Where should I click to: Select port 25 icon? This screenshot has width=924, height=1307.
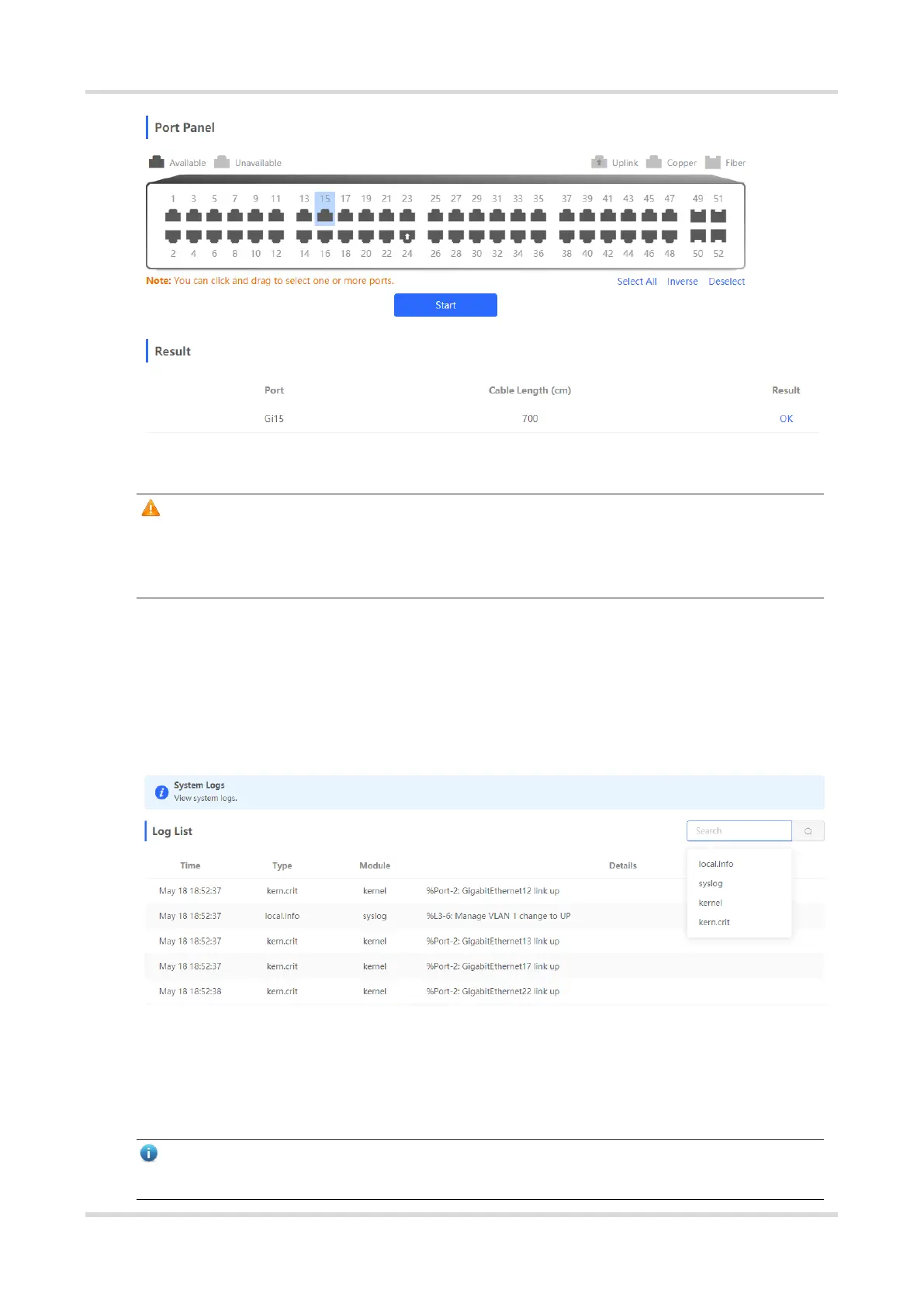(x=435, y=215)
